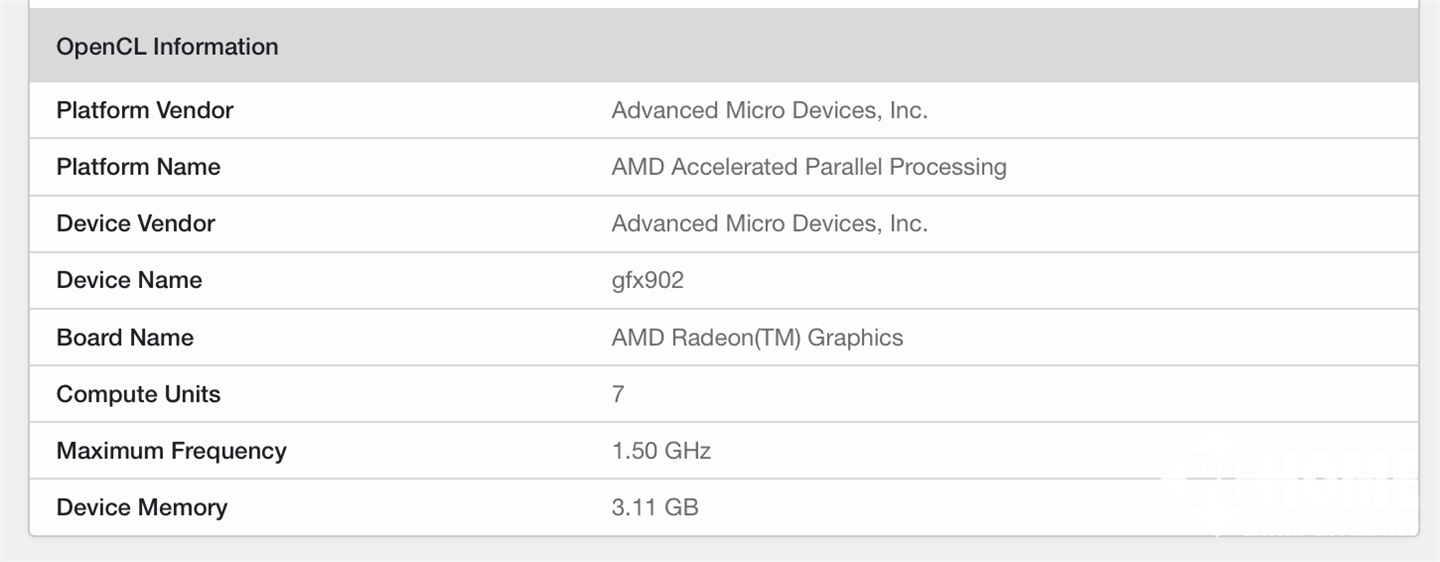
Task: Select the Device Name label
Action: [x=129, y=281]
